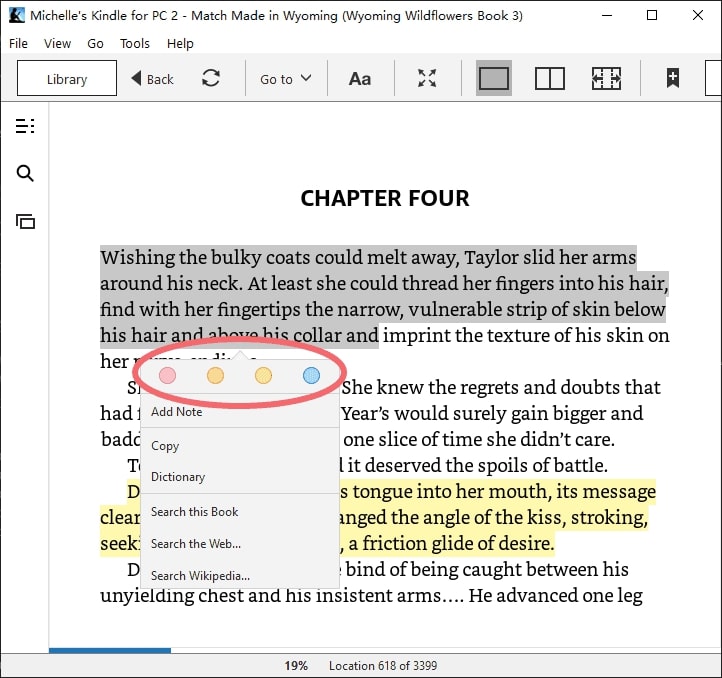Open the Tools menu
Image resolution: width=722 pixels, height=678 pixels.
click(x=134, y=43)
